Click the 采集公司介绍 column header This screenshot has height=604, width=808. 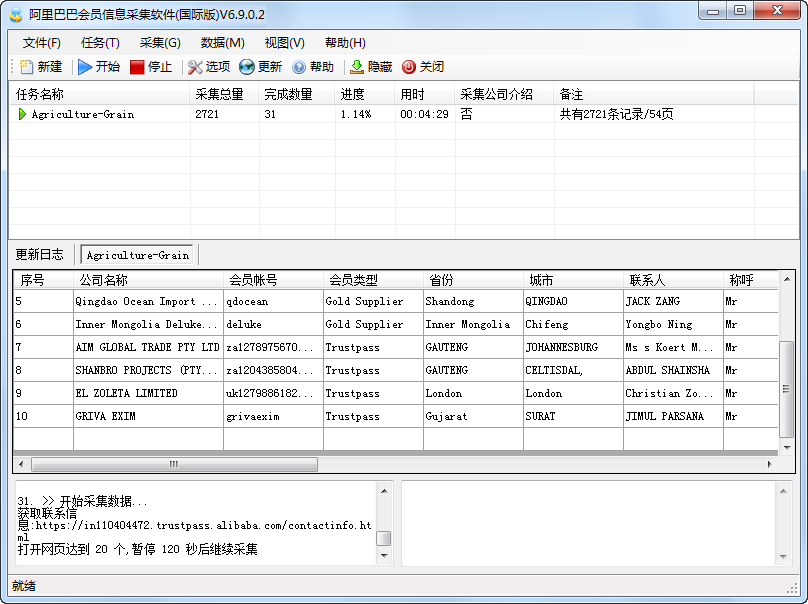tap(504, 94)
